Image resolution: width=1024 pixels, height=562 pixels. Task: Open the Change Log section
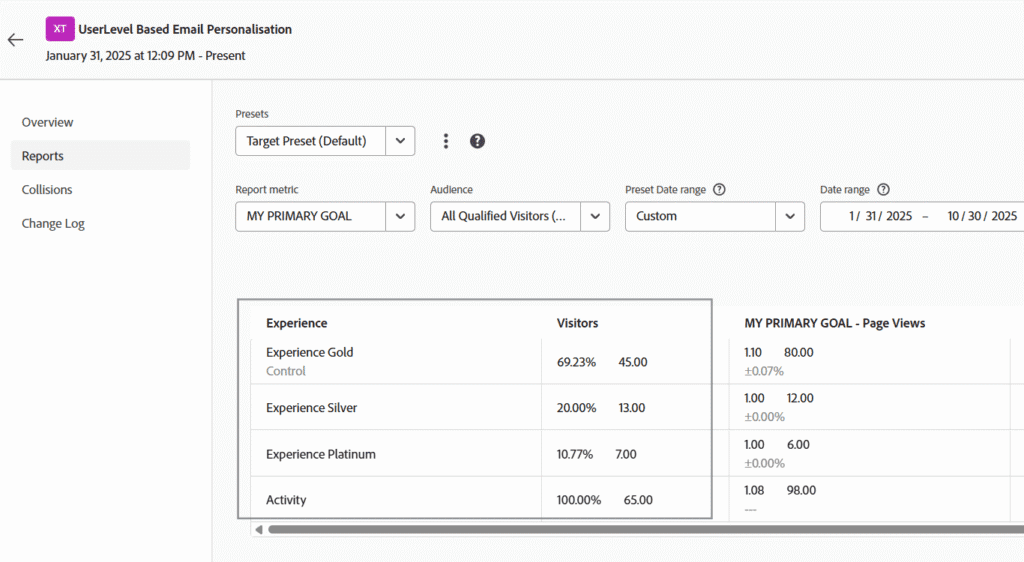pyautogui.click(x=53, y=224)
